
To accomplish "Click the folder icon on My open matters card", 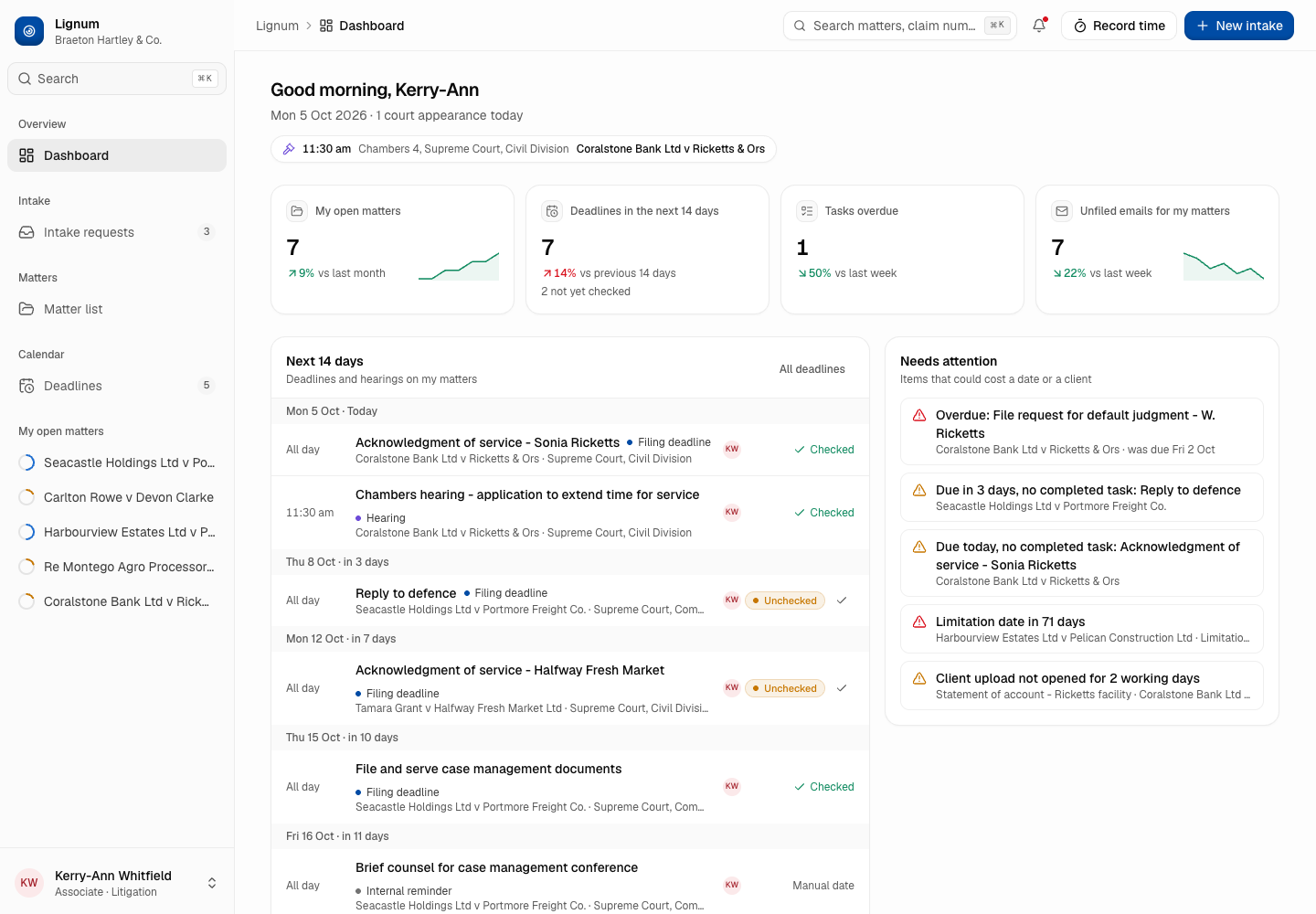I will coord(297,211).
